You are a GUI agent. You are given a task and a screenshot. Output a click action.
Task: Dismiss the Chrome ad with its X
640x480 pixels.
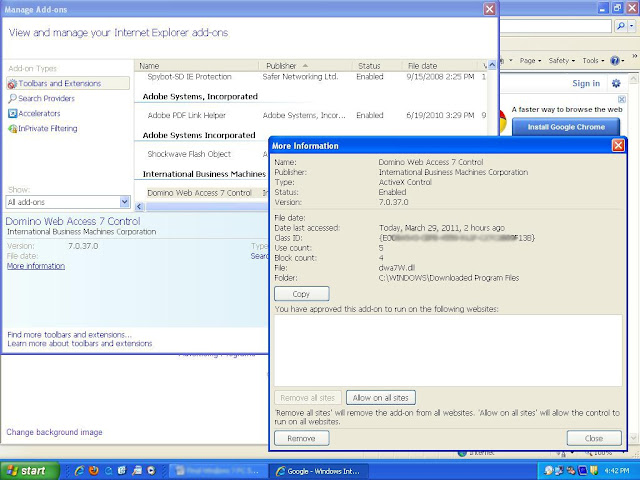[x=622, y=99]
